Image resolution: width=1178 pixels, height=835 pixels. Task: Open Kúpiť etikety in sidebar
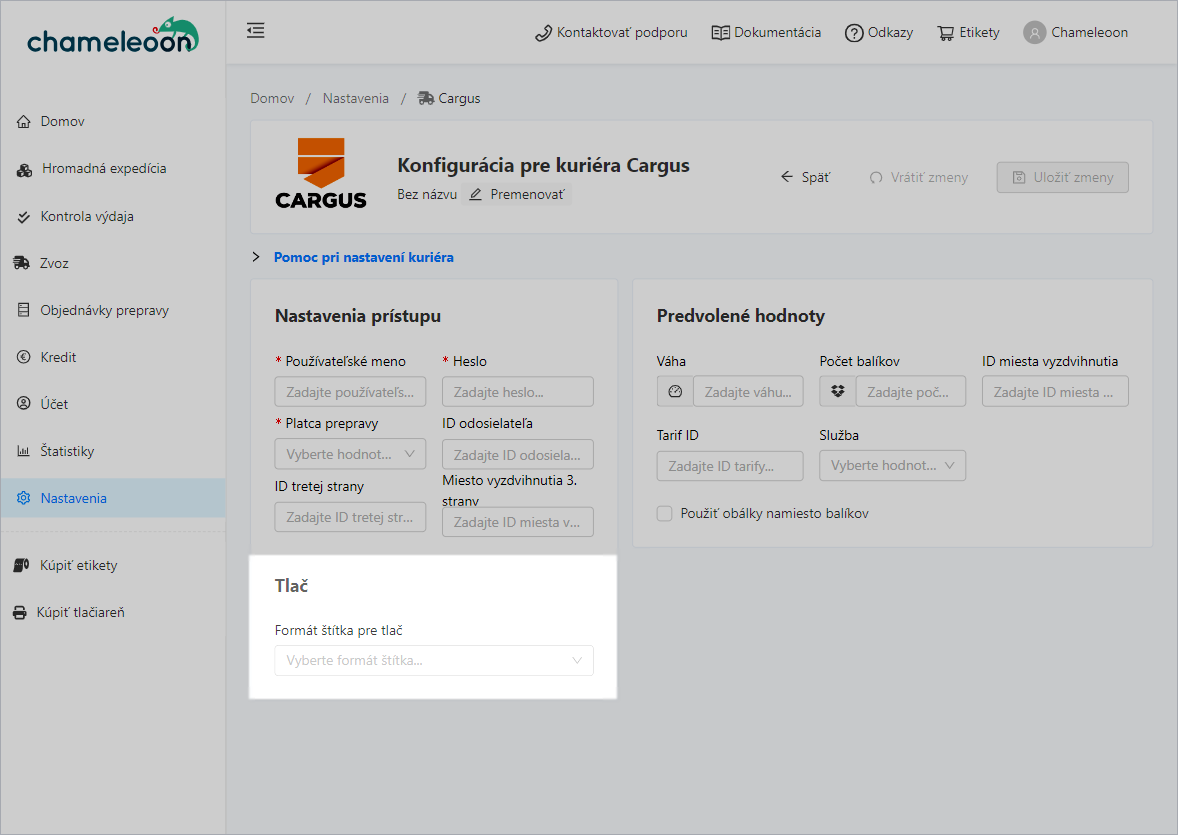click(x=78, y=566)
